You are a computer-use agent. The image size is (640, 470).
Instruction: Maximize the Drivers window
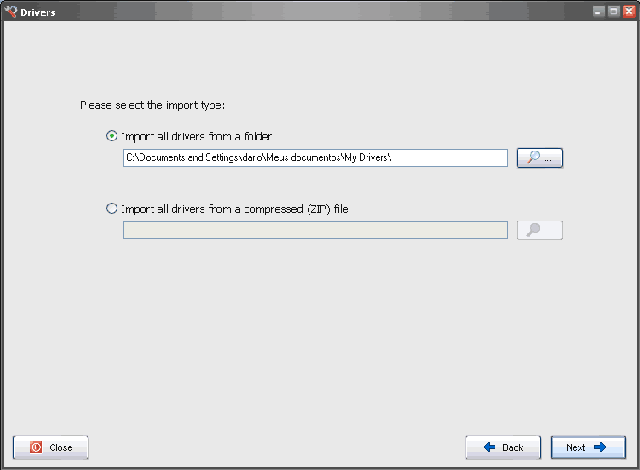pyautogui.click(x=613, y=11)
